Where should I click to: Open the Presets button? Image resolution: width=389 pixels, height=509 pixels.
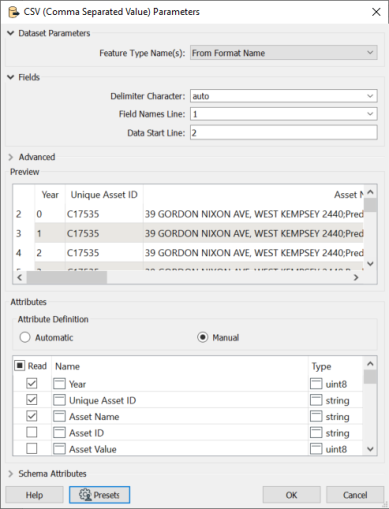pyautogui.click(x=100, y=495)
